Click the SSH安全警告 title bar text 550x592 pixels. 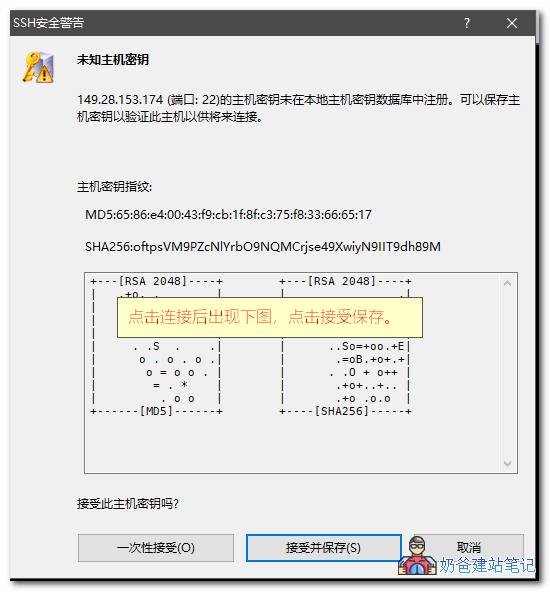pos(49,23)
